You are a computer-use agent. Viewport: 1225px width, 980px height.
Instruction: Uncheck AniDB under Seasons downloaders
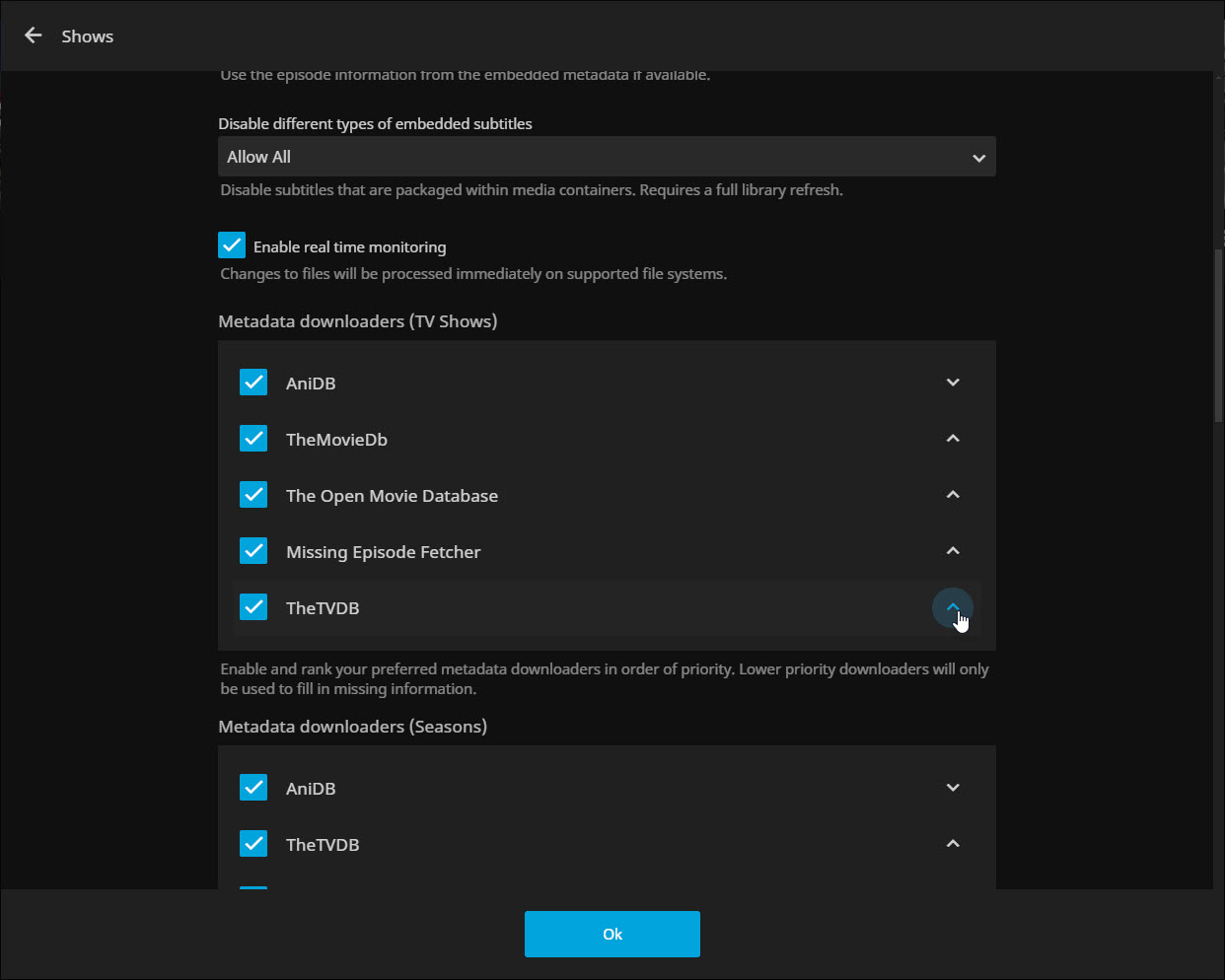click(253, 788)
